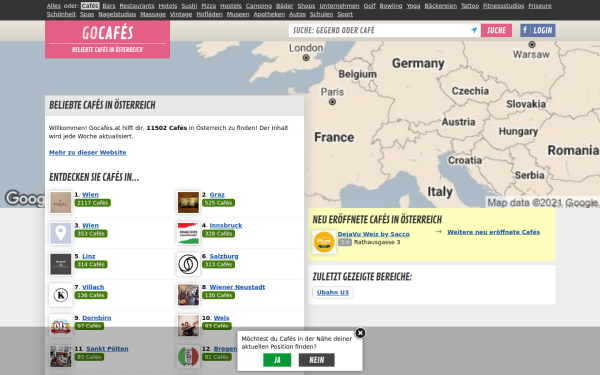Screen dimensions: 600x375
Task: Switch to the 'Fitnessstudios' category
Action: (x=503, y=6)
